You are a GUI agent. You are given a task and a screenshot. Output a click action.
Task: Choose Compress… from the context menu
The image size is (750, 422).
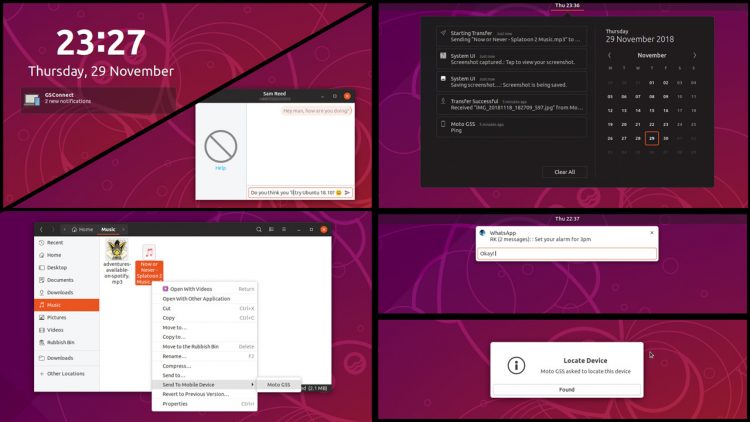pos(204,366)
